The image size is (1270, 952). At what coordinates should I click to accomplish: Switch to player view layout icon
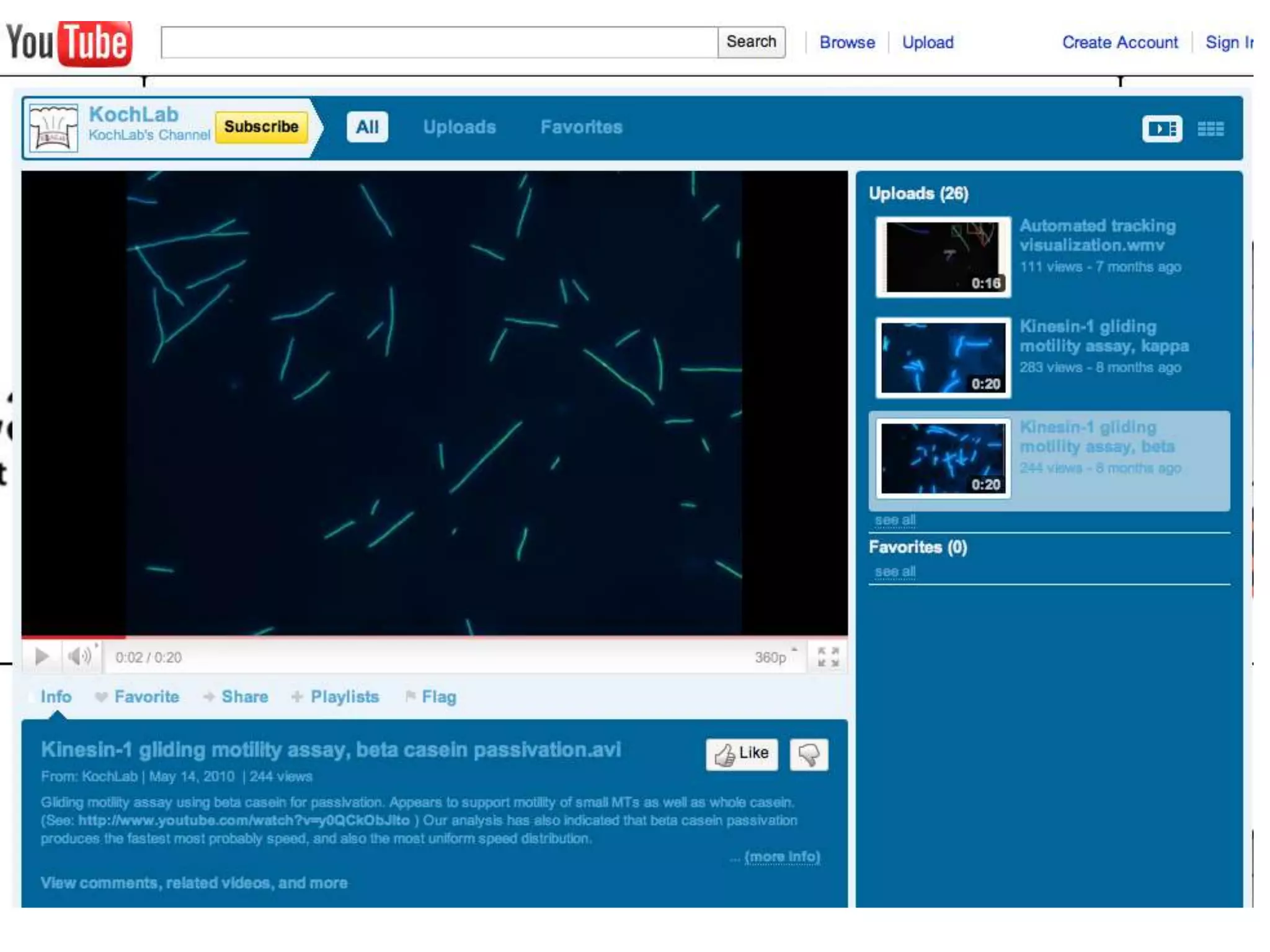pos(1161,129)
